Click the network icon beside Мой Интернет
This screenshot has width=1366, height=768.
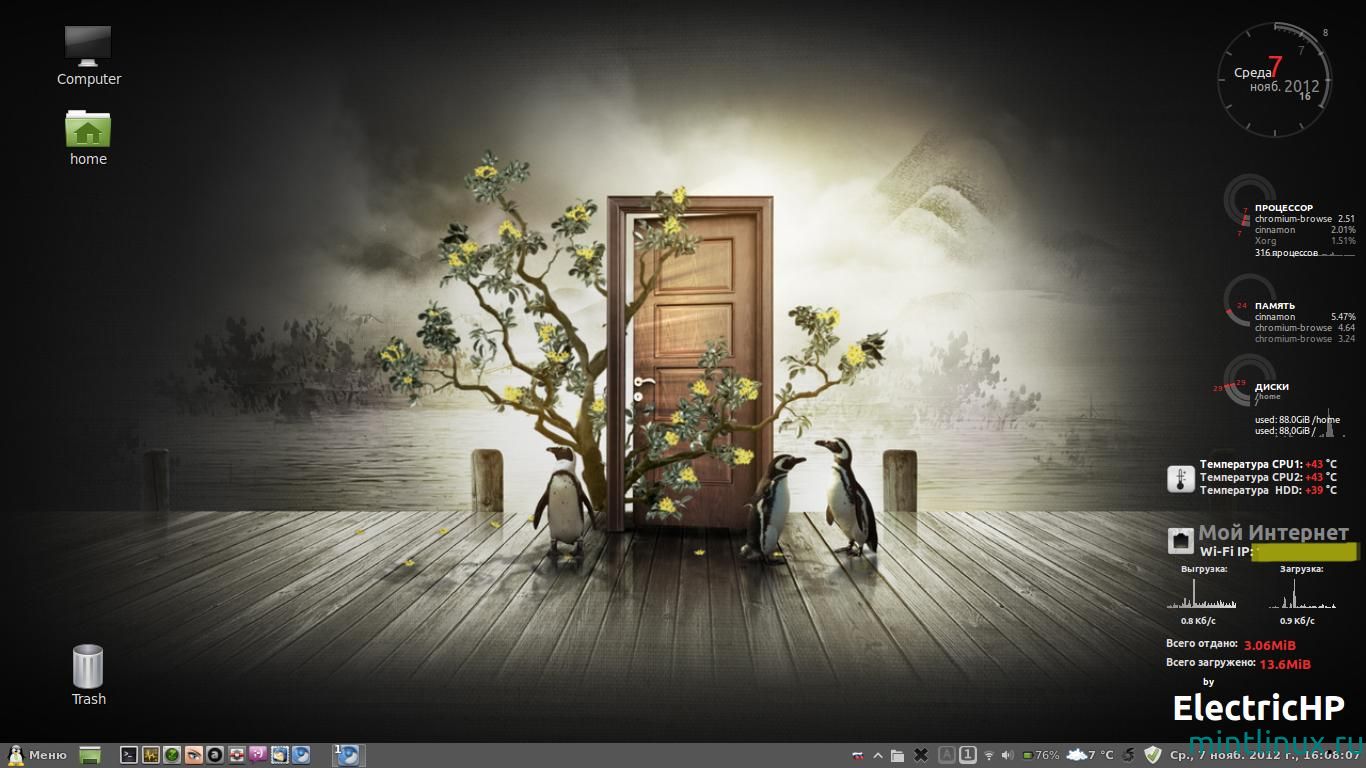click(1181, 541)
